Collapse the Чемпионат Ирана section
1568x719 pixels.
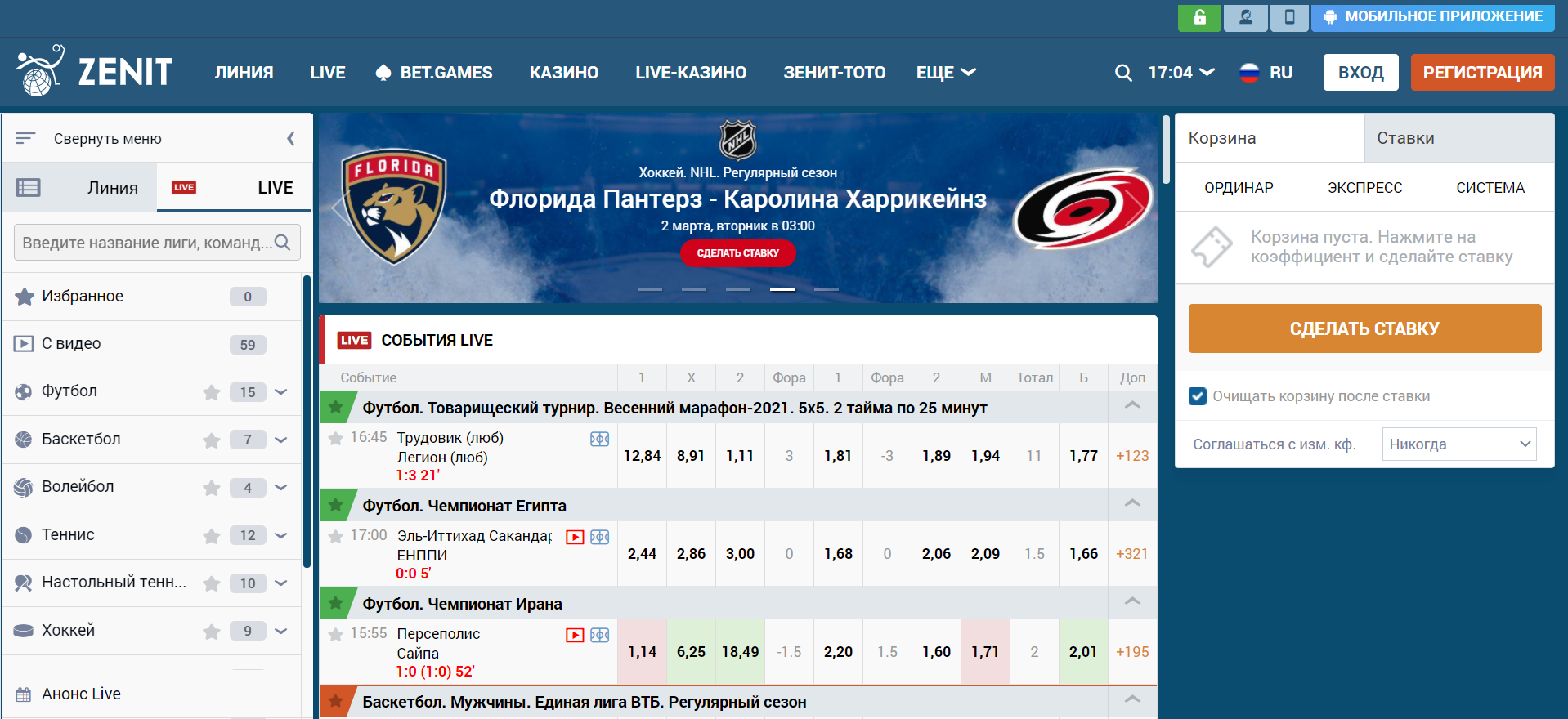click(x=1132, y=601)
